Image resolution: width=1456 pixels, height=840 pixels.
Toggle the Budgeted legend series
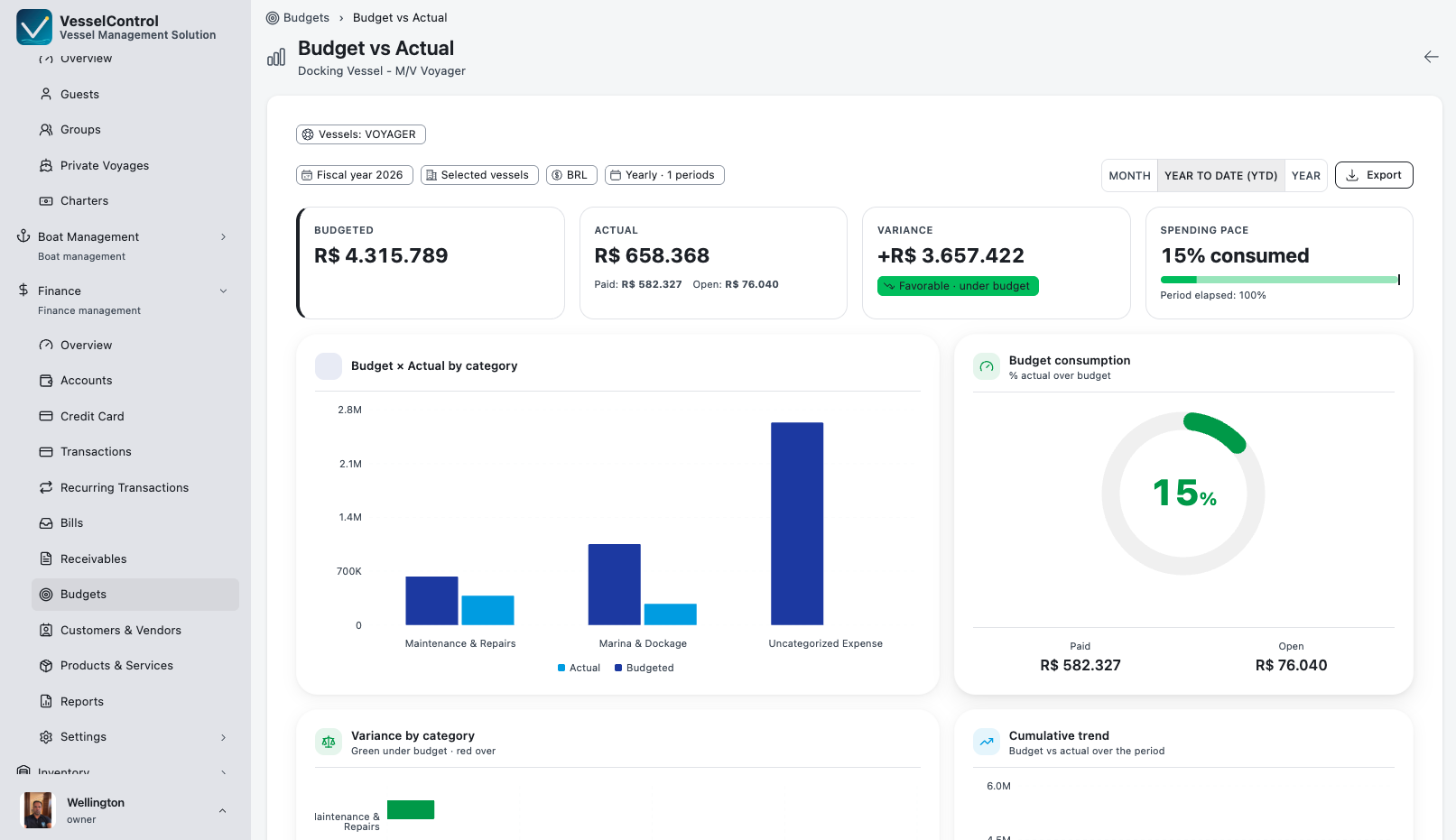point(645,668)
